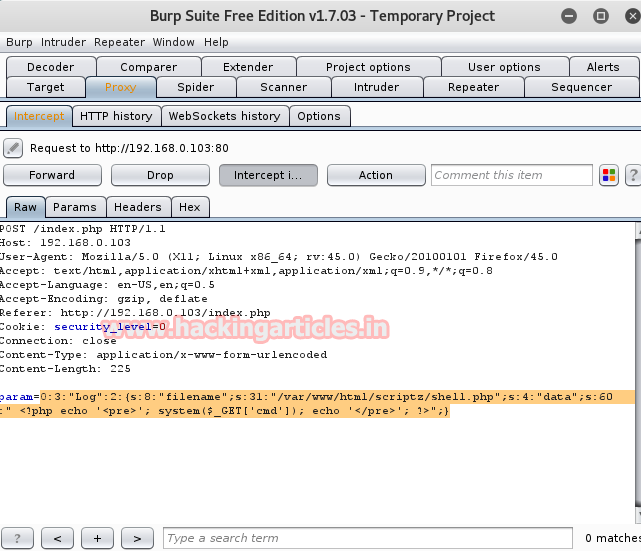Switch to the Intruder tool tab
The height and width of the screenshot is (551, 641).
(x=377, y=87)
